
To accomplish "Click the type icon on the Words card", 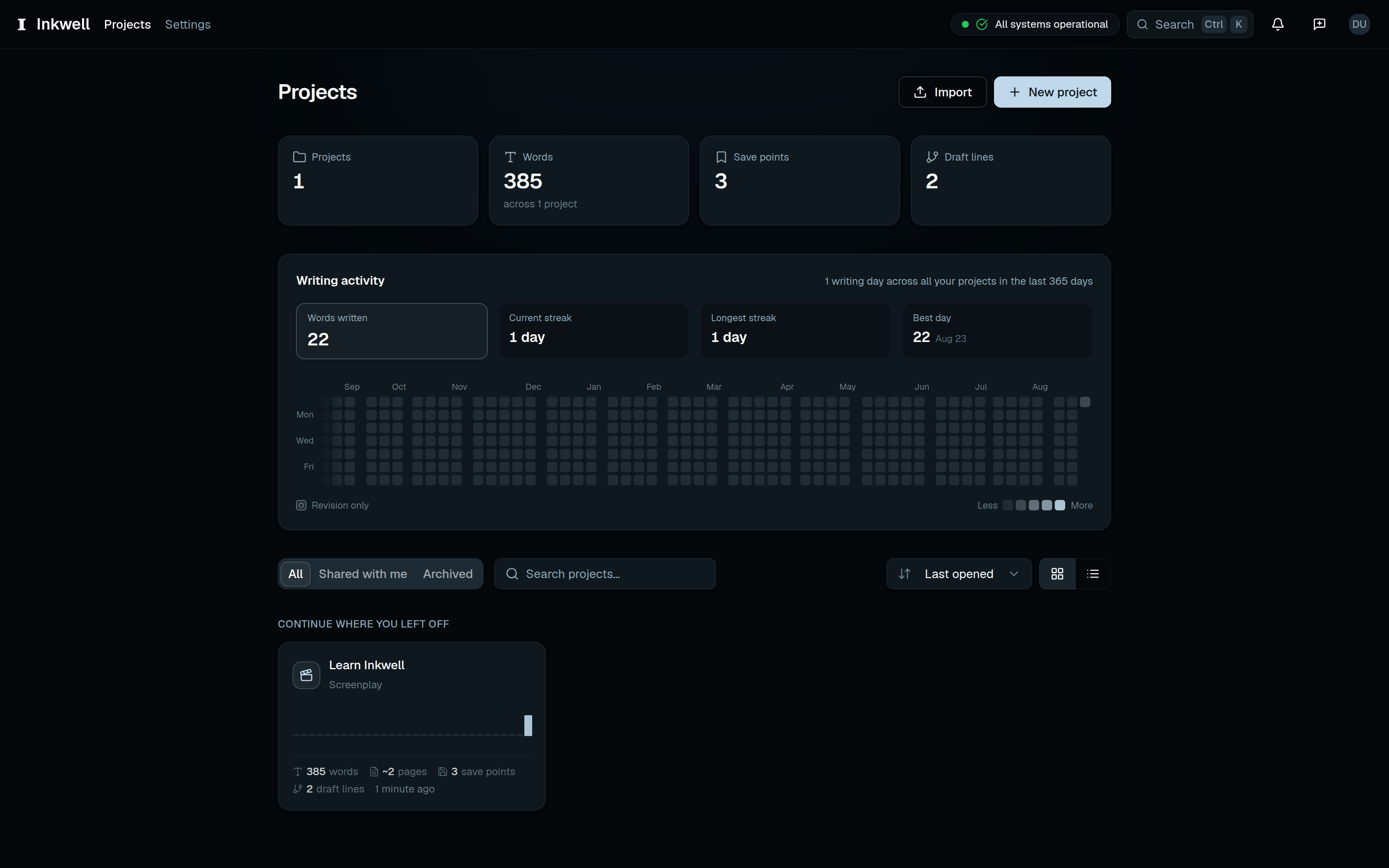I will [510, 157].
